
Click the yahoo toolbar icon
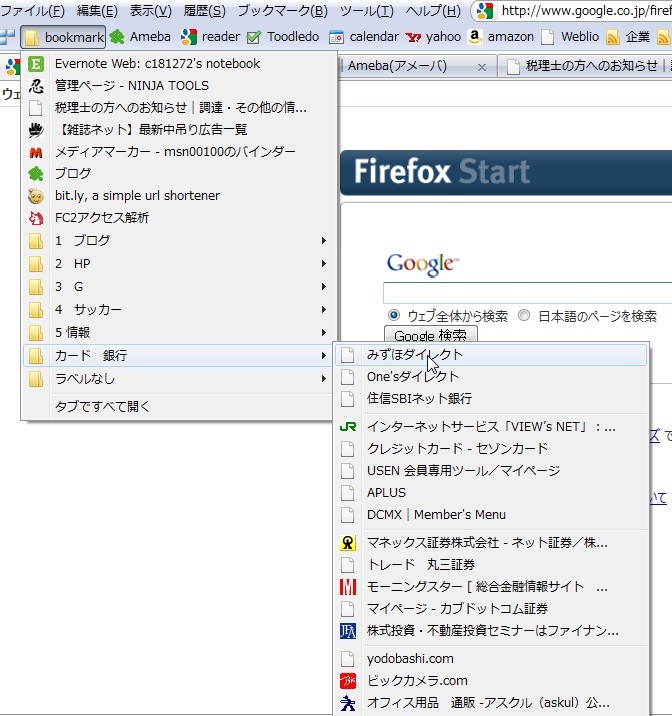[413, 37]
